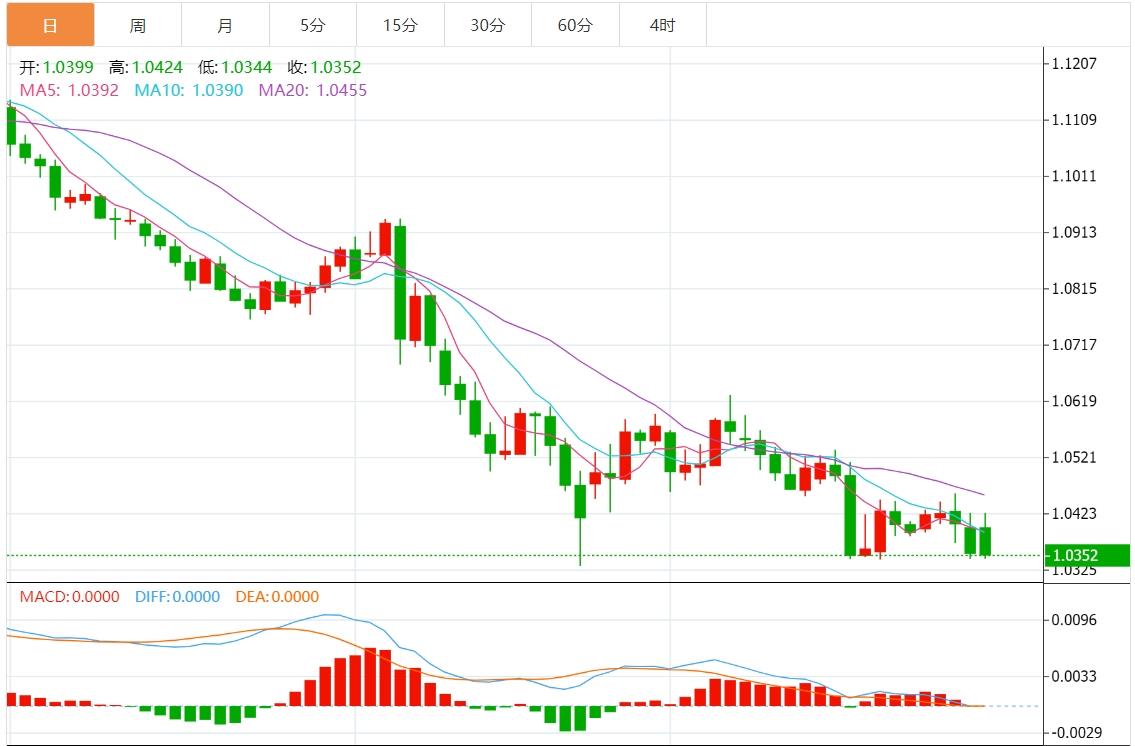Click the MA20 indicator label

click(x=313, y=90)
